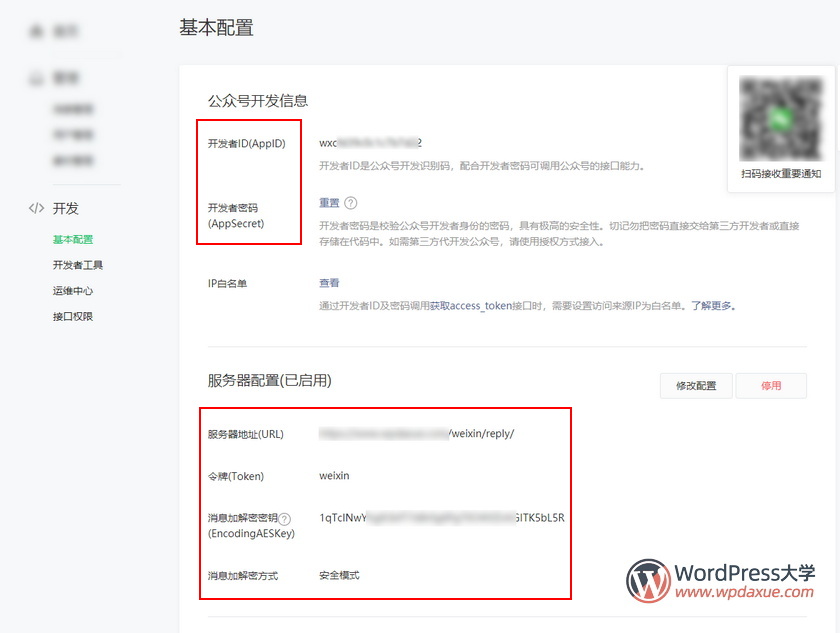Click the 基本配置 page title
This screenshot has width=840, height=633.
click(x=216, y=27)
